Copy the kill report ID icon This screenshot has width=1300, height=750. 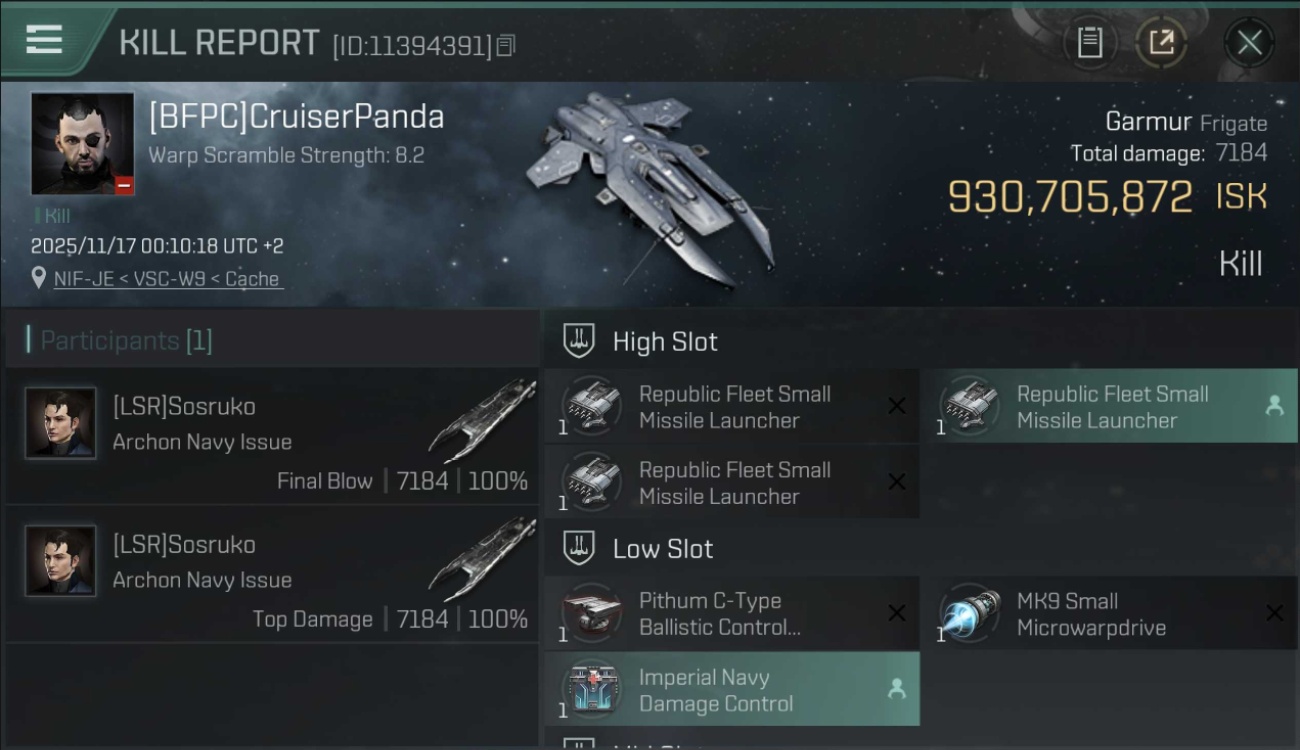pos(506,45)
